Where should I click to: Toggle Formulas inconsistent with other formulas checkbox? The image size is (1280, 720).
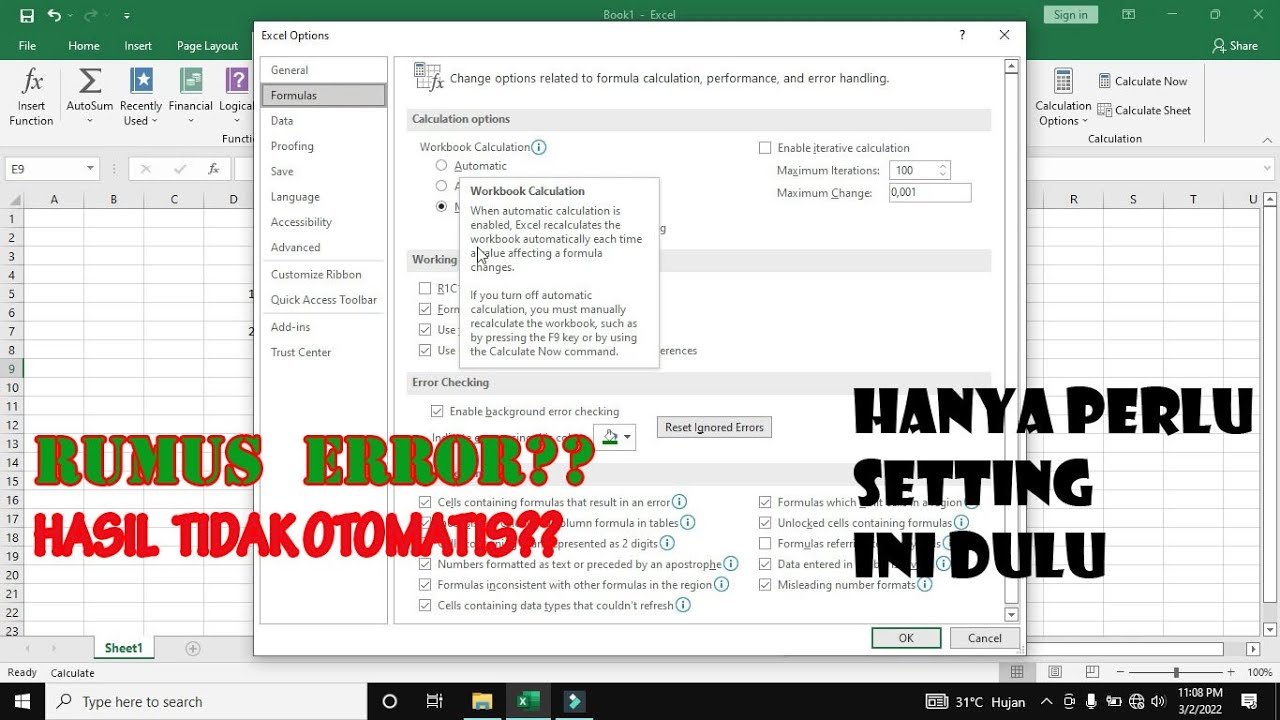(425, 585)
